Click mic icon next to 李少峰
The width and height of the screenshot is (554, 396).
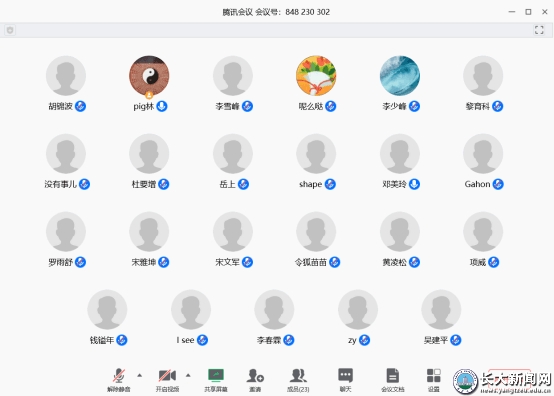414,106
